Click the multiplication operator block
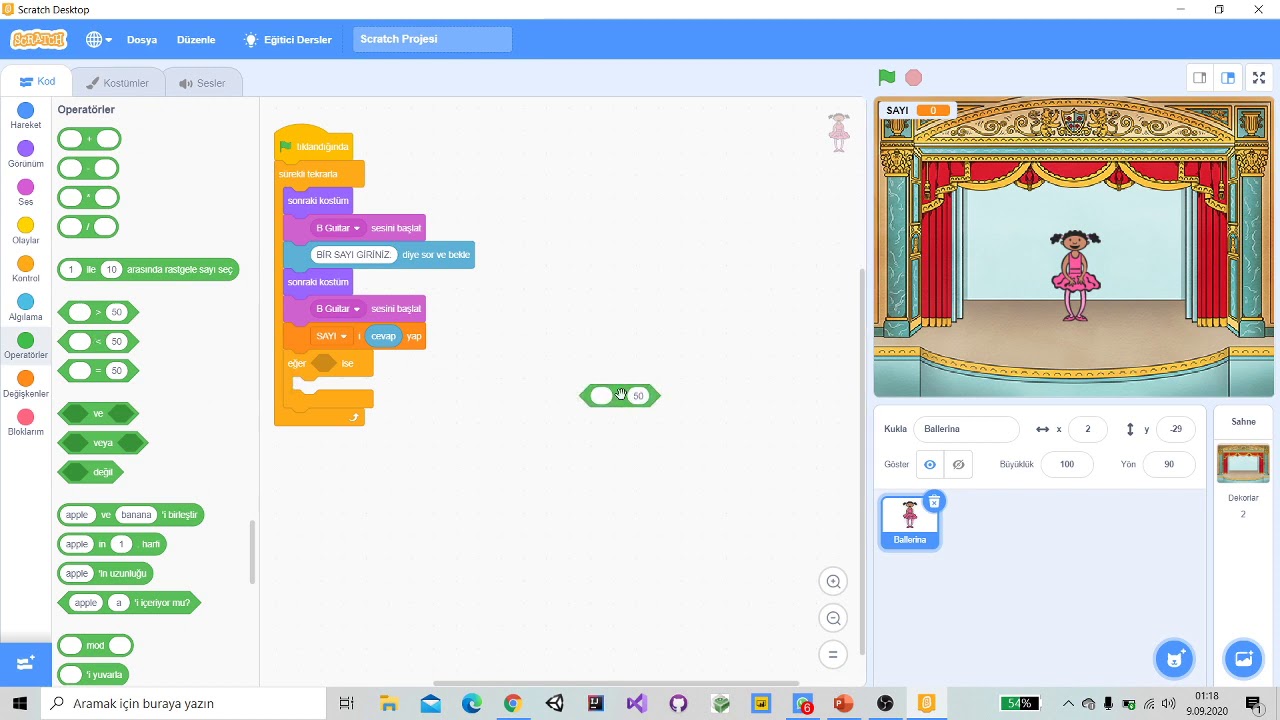 click(88, 198)
